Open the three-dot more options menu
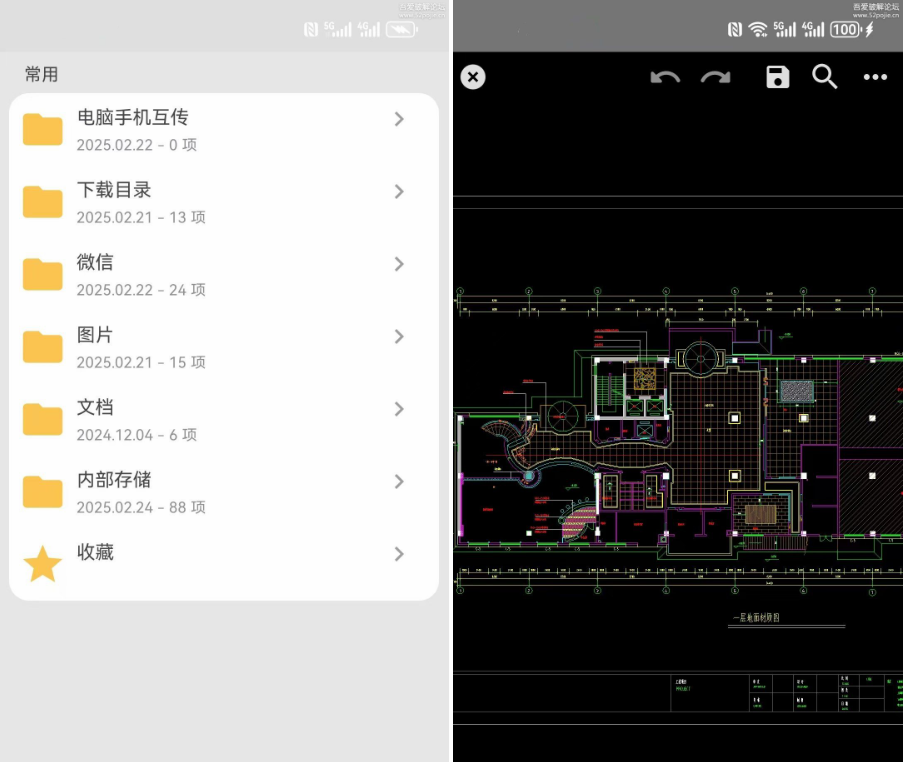This screenshot has height=762, width=905. coord(875,78)
